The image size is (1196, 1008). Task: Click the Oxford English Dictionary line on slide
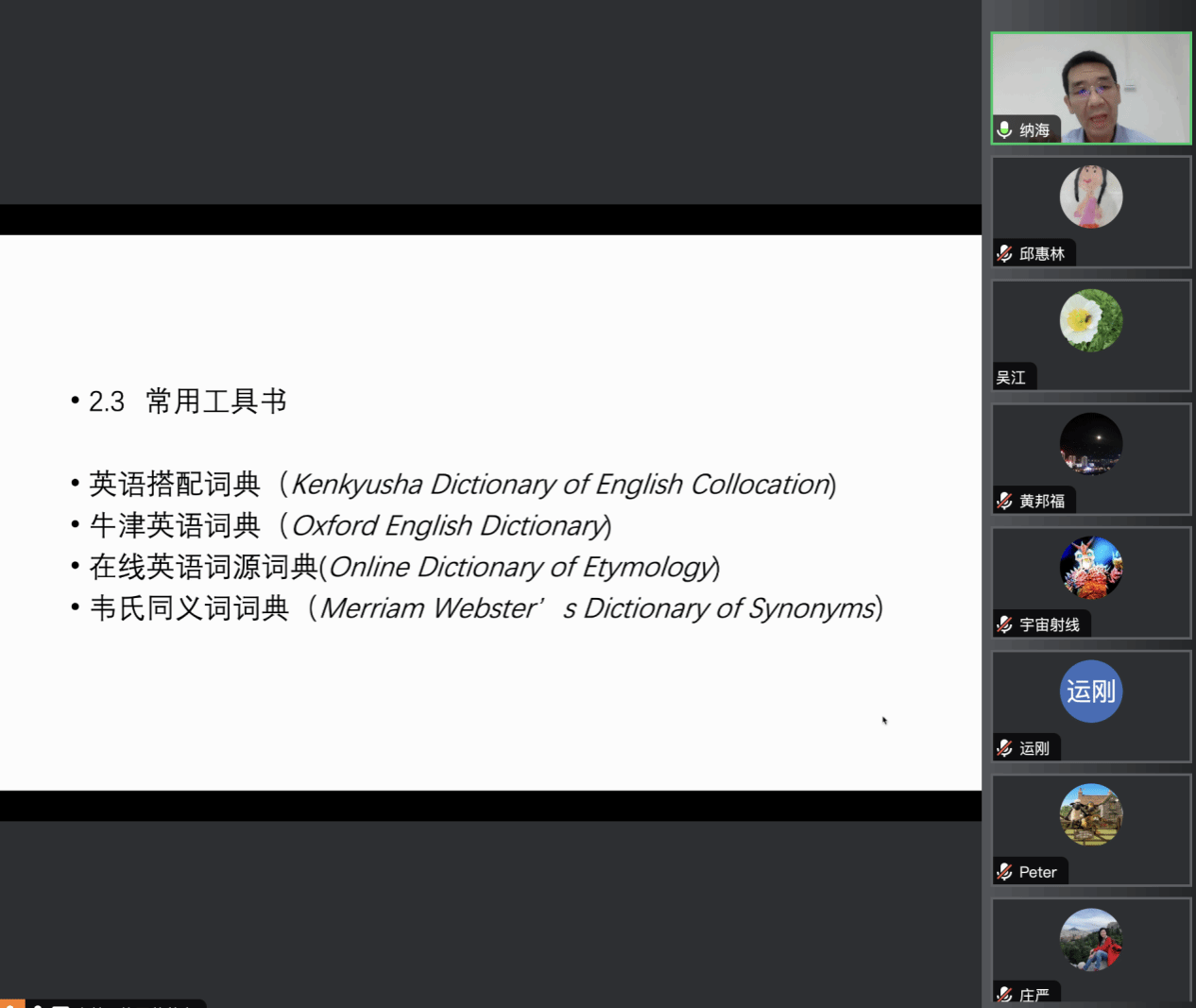pos(350,525)
